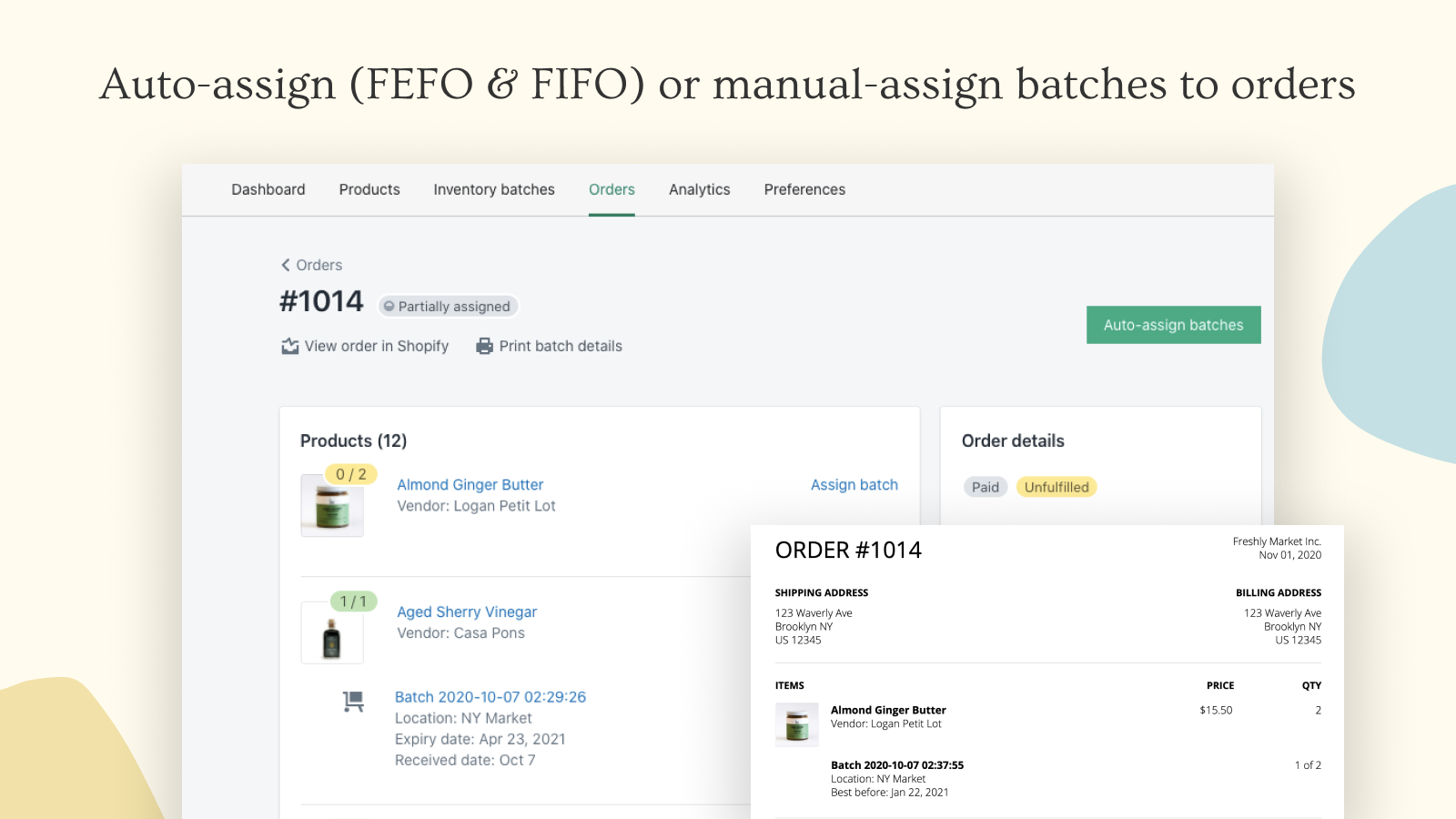Screen dimensions: 1456x819
Task: Click the Paid status badge
Action: pyautogui.click(x=986, y=487)
